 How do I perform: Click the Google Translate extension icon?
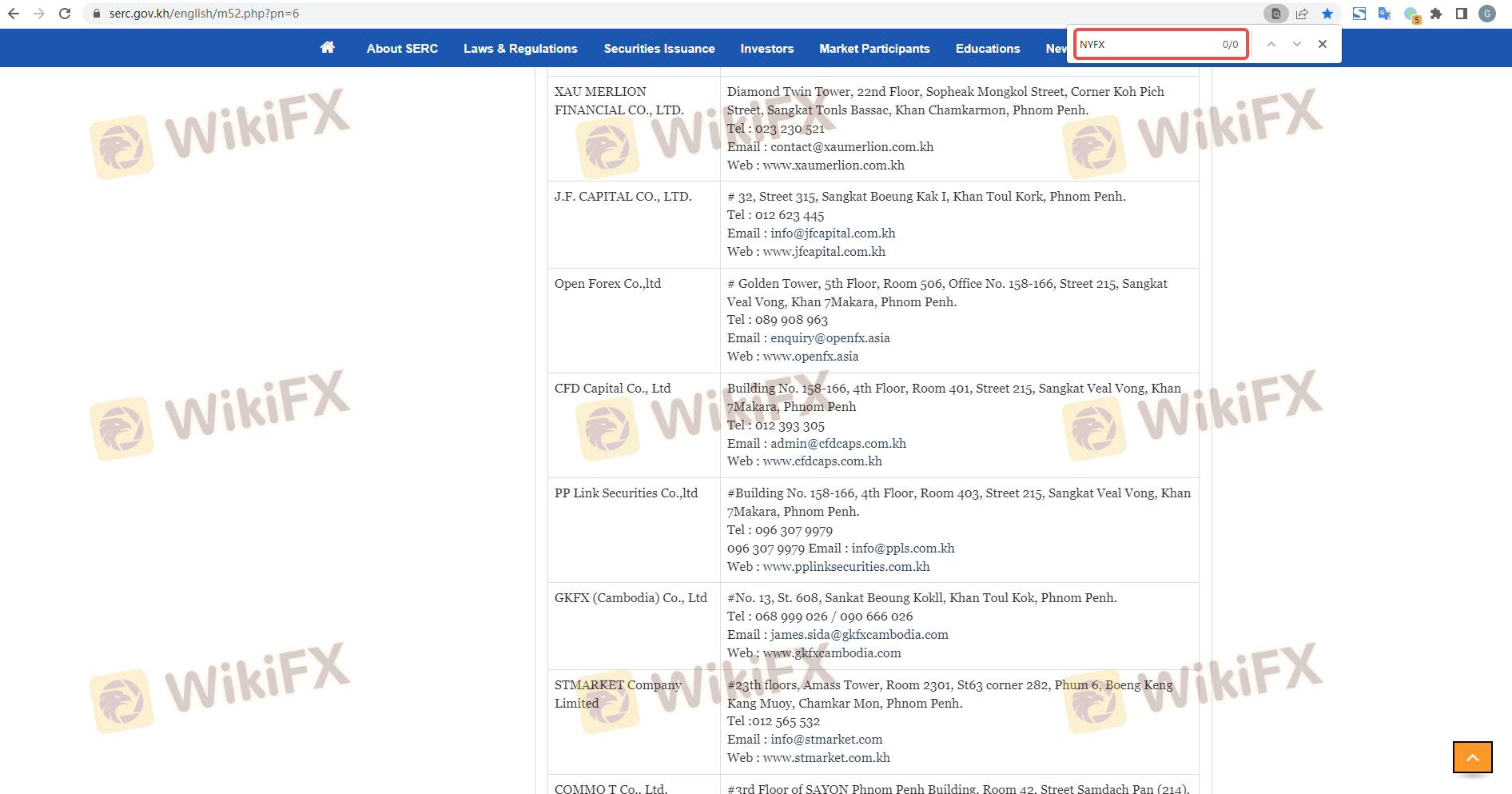click(1385, 14)
